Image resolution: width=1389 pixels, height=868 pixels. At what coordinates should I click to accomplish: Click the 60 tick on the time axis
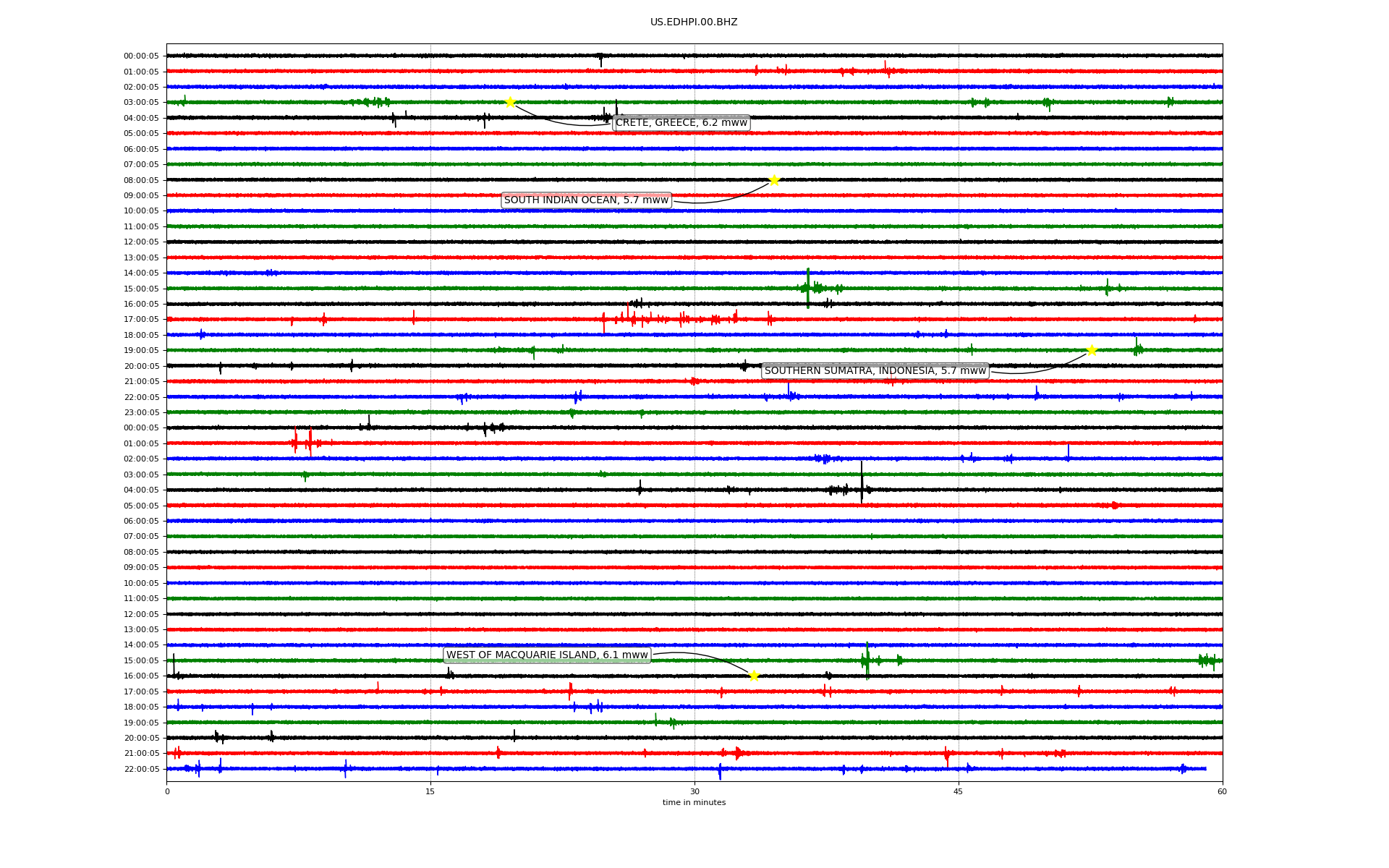1222,791
